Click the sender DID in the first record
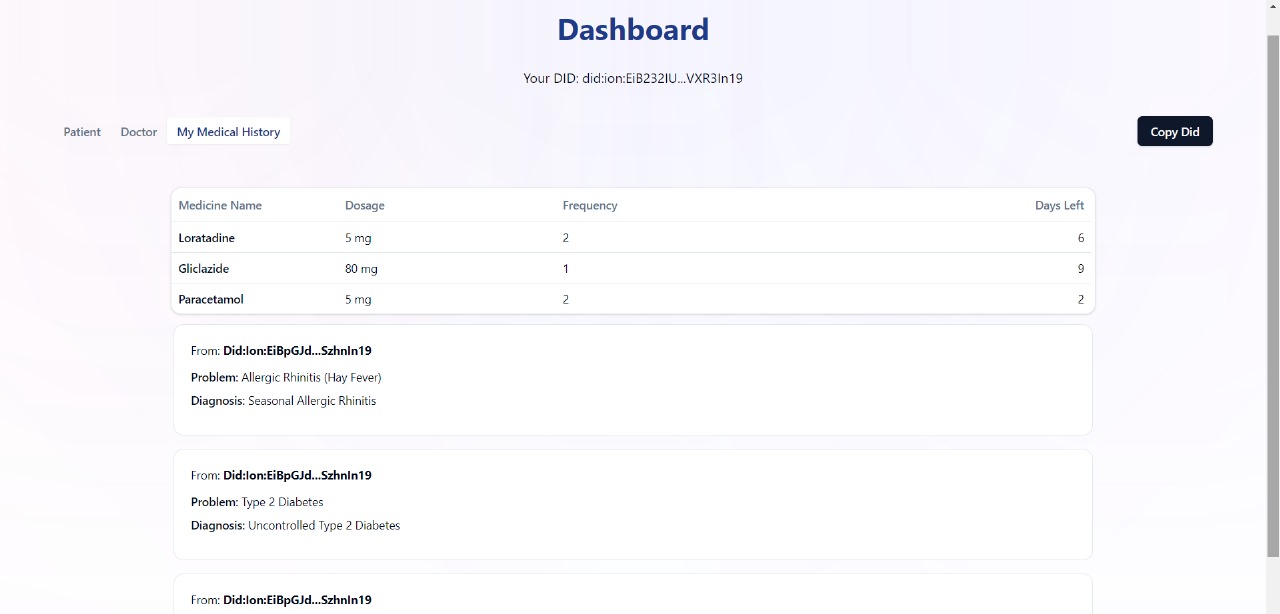 point(297,350)
